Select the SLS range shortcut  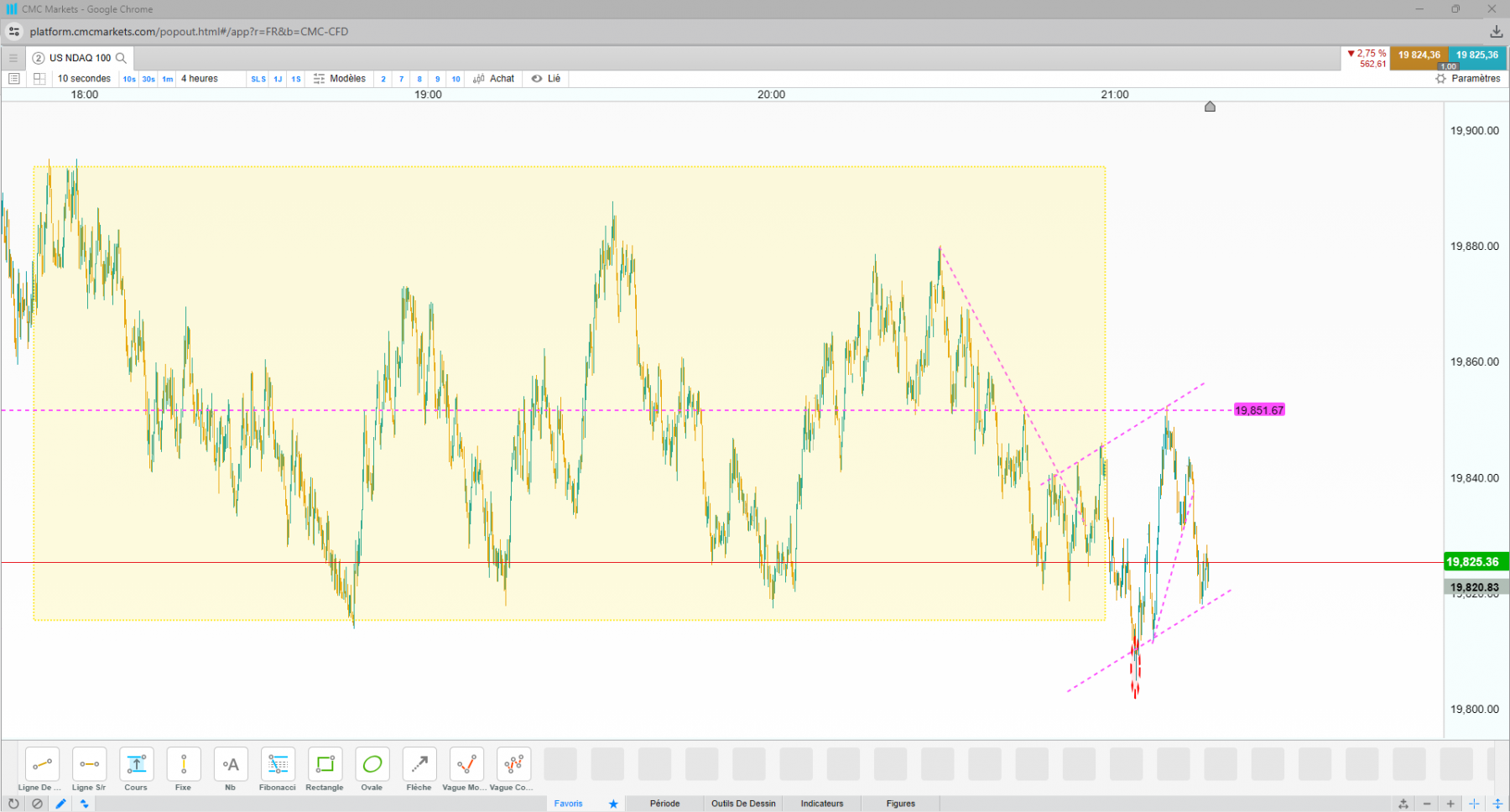tap(258, 79)
